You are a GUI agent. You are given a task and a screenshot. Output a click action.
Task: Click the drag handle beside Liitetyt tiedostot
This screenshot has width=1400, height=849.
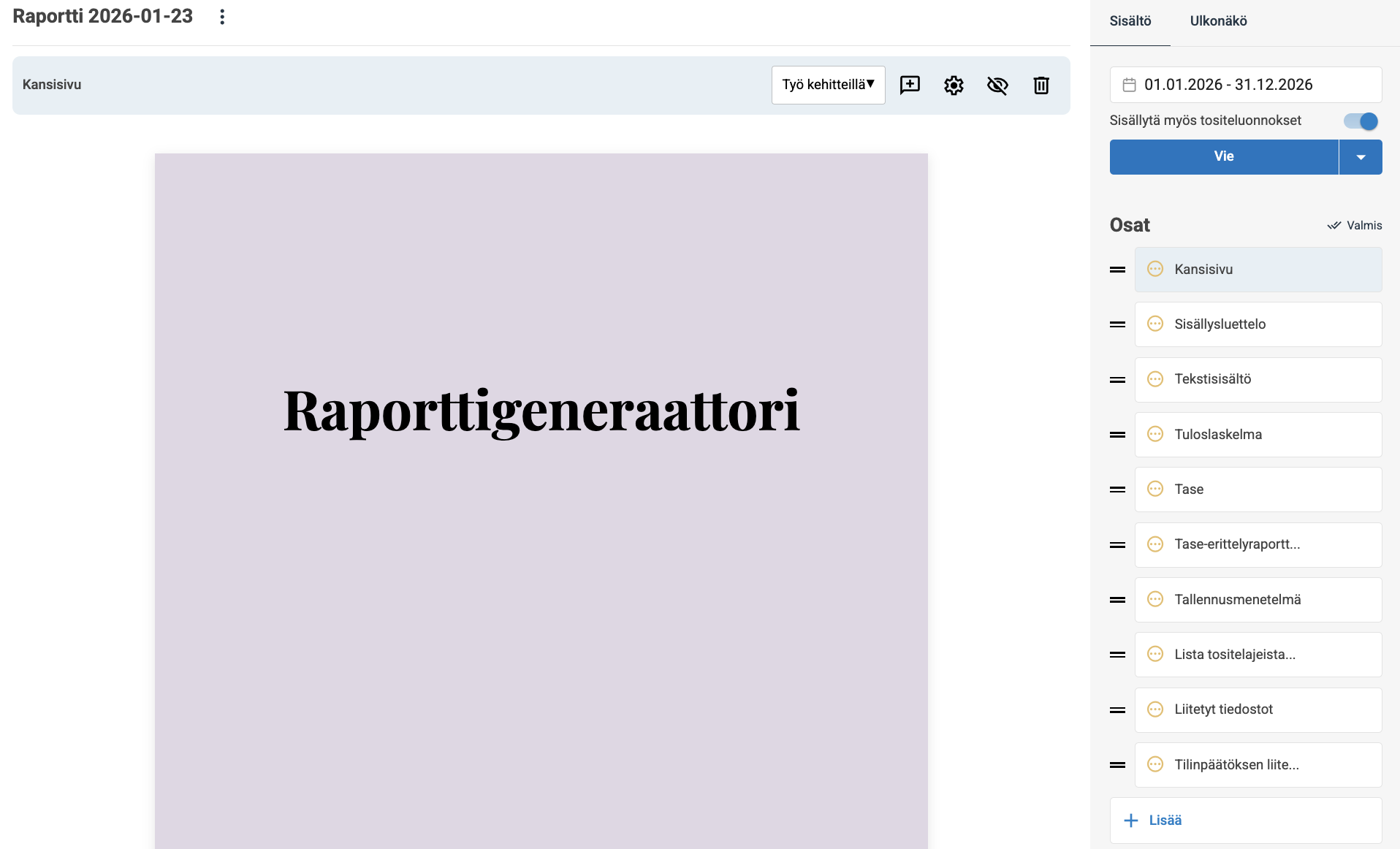(1117, 709)
